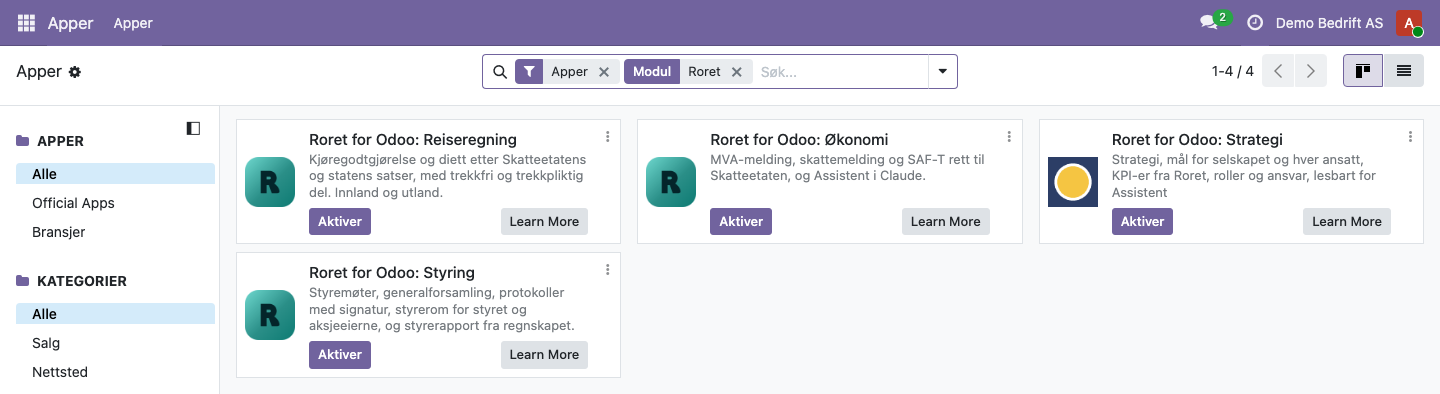Screen dimensions: 1440x394
Task: Select the Salg category
Action: pyautogui.click(x=115, y=343)
